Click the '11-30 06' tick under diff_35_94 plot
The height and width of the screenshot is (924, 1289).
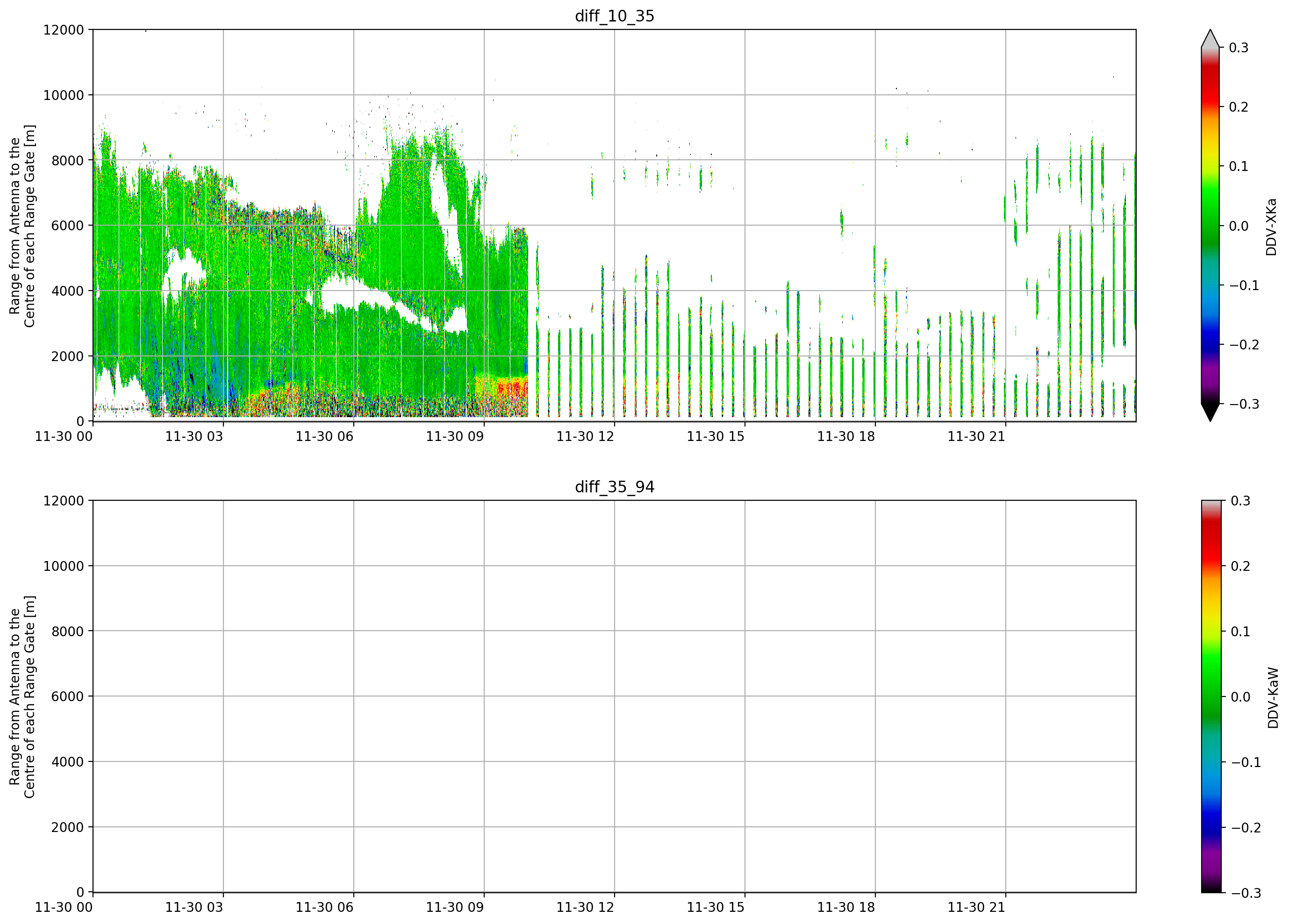(324, 907)
